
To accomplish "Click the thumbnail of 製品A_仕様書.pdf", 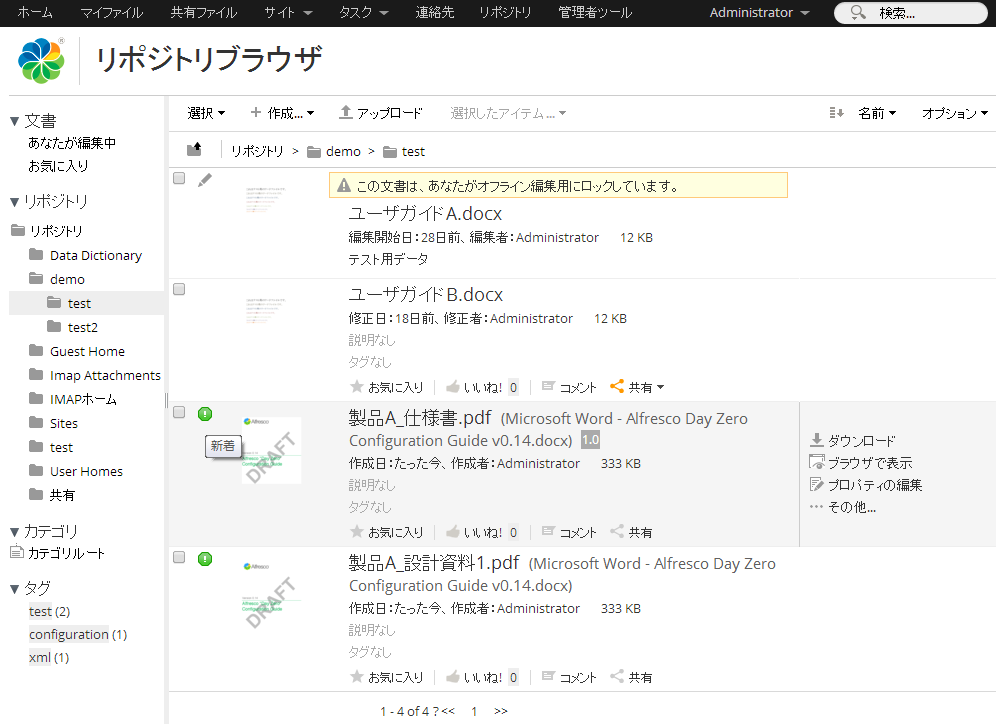I will 272,450.
